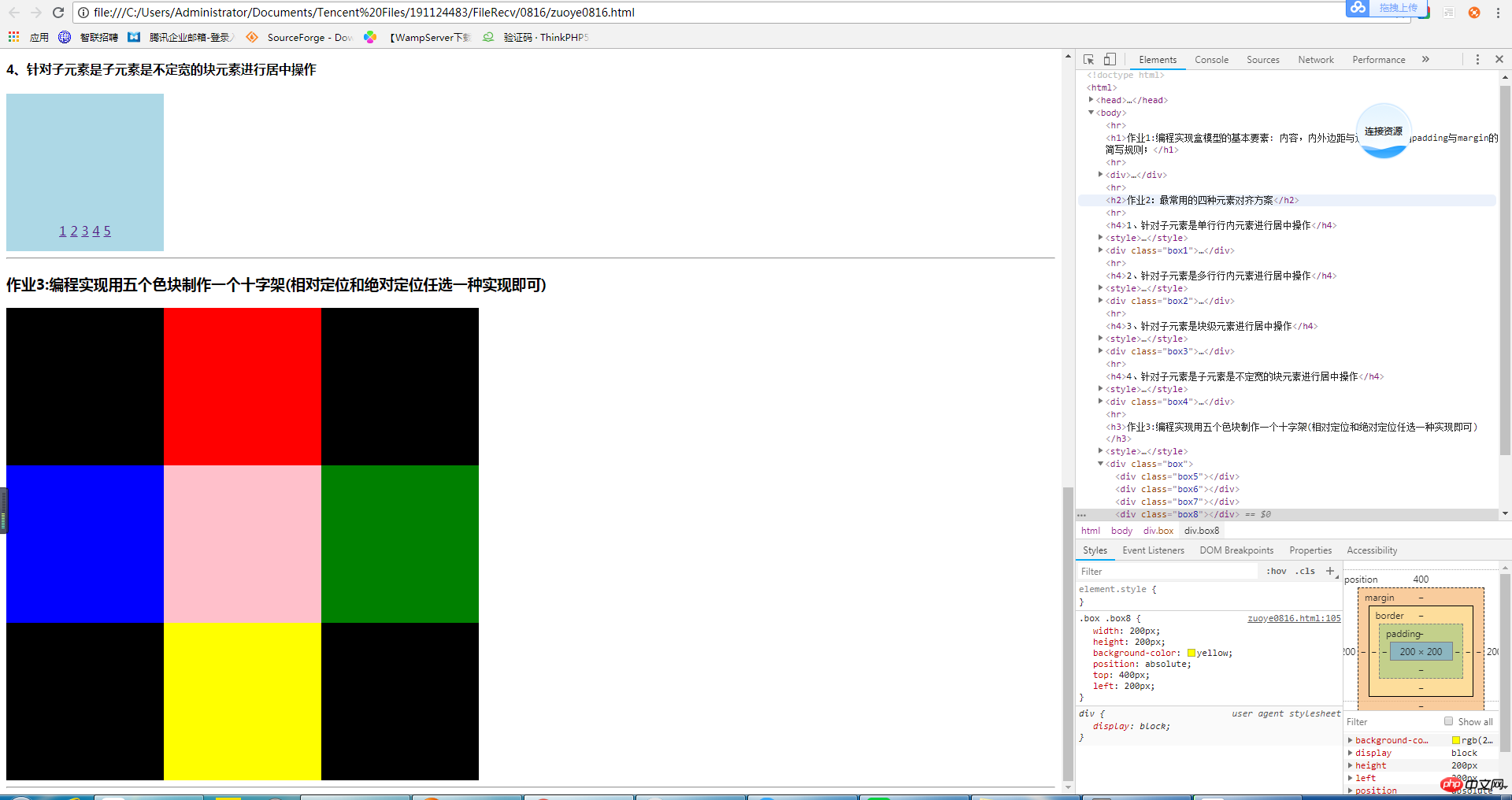This screenshot has height=800, width=1512.
Task: Enable the Show all checkbox
Action: 1448,721
